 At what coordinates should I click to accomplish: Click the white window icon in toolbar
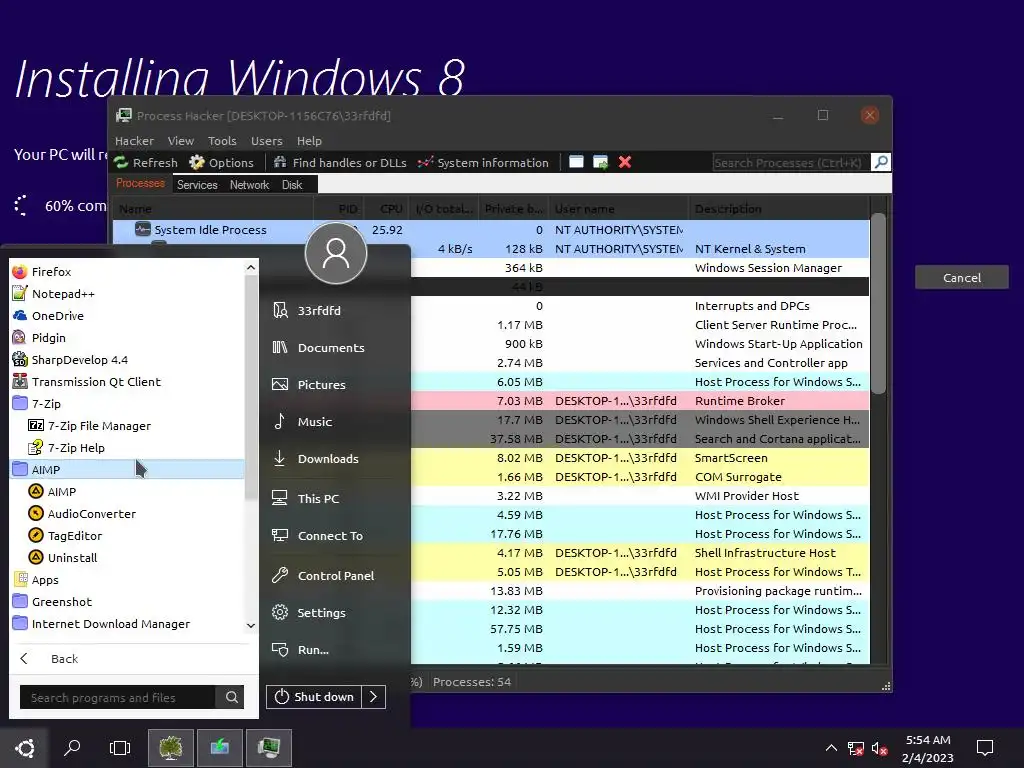point(576,162)
